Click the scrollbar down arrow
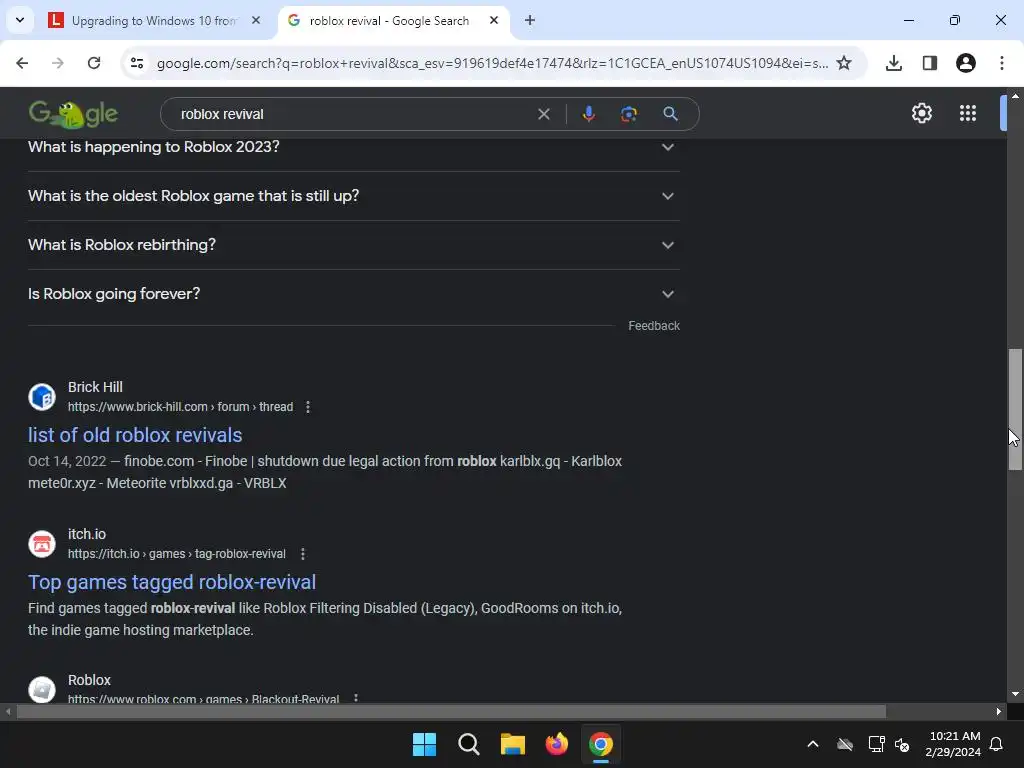The image size is (1024, 768). pos(1015,694)
